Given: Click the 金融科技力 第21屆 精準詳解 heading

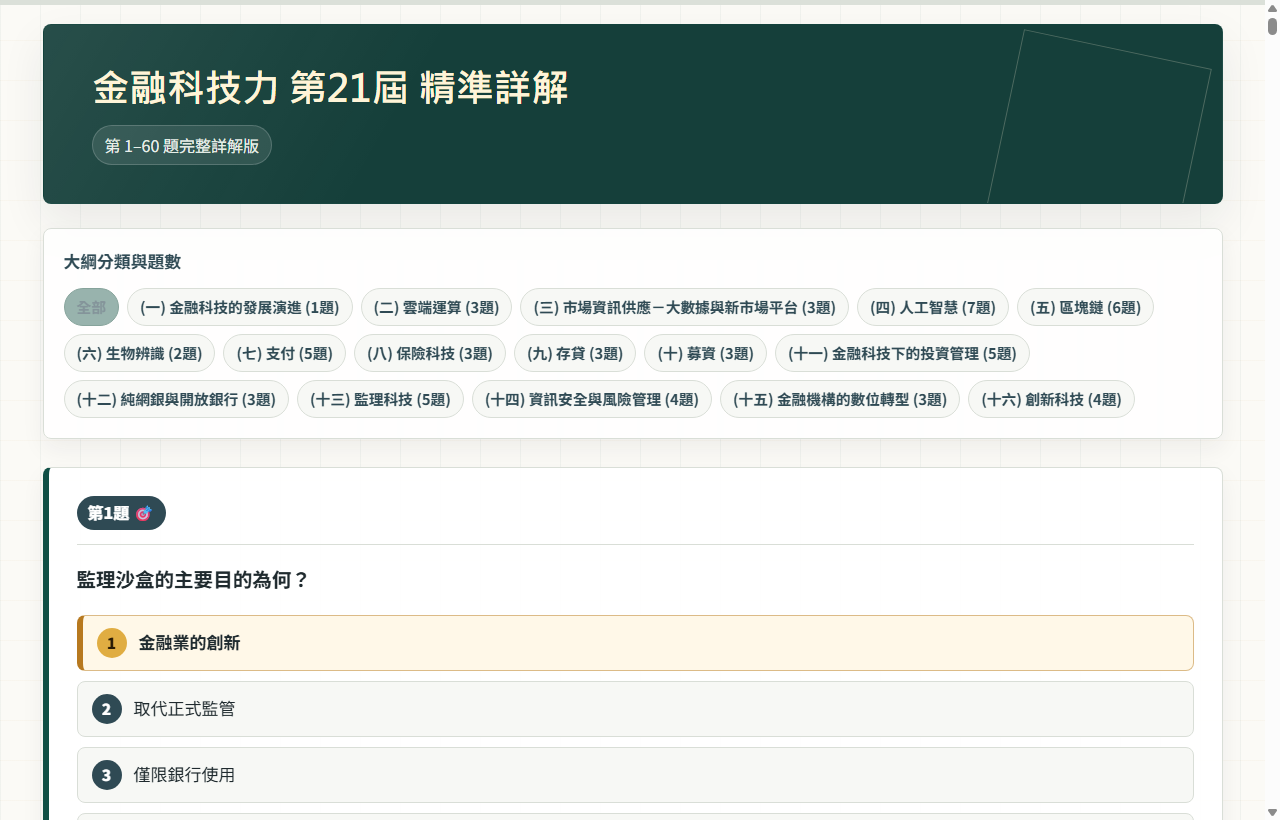Looking at the screenshot, I should point(331,88).
